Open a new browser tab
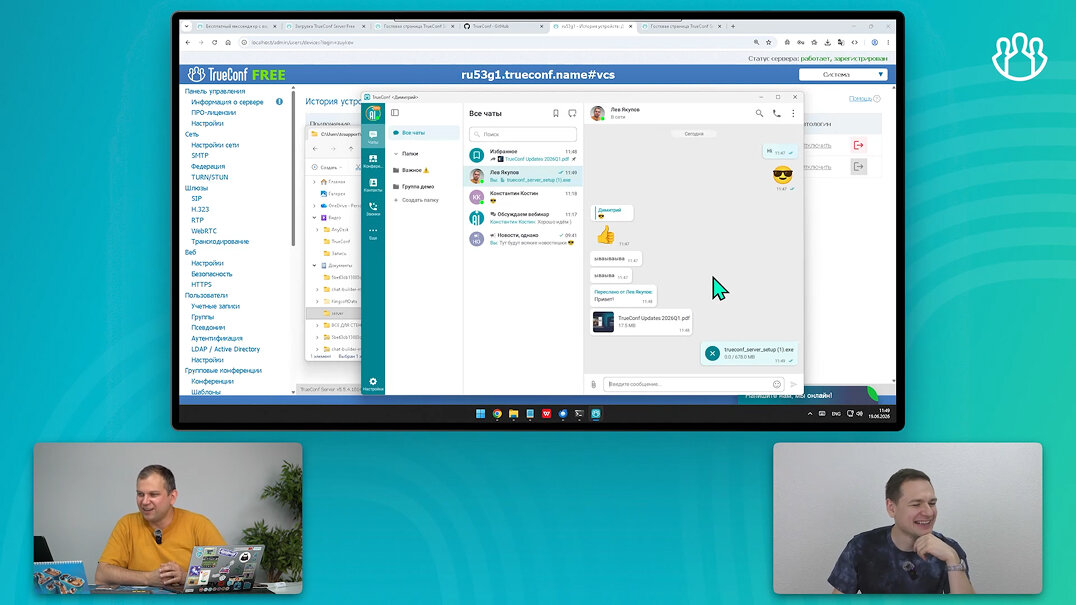1076x605 pixels. 733,26
